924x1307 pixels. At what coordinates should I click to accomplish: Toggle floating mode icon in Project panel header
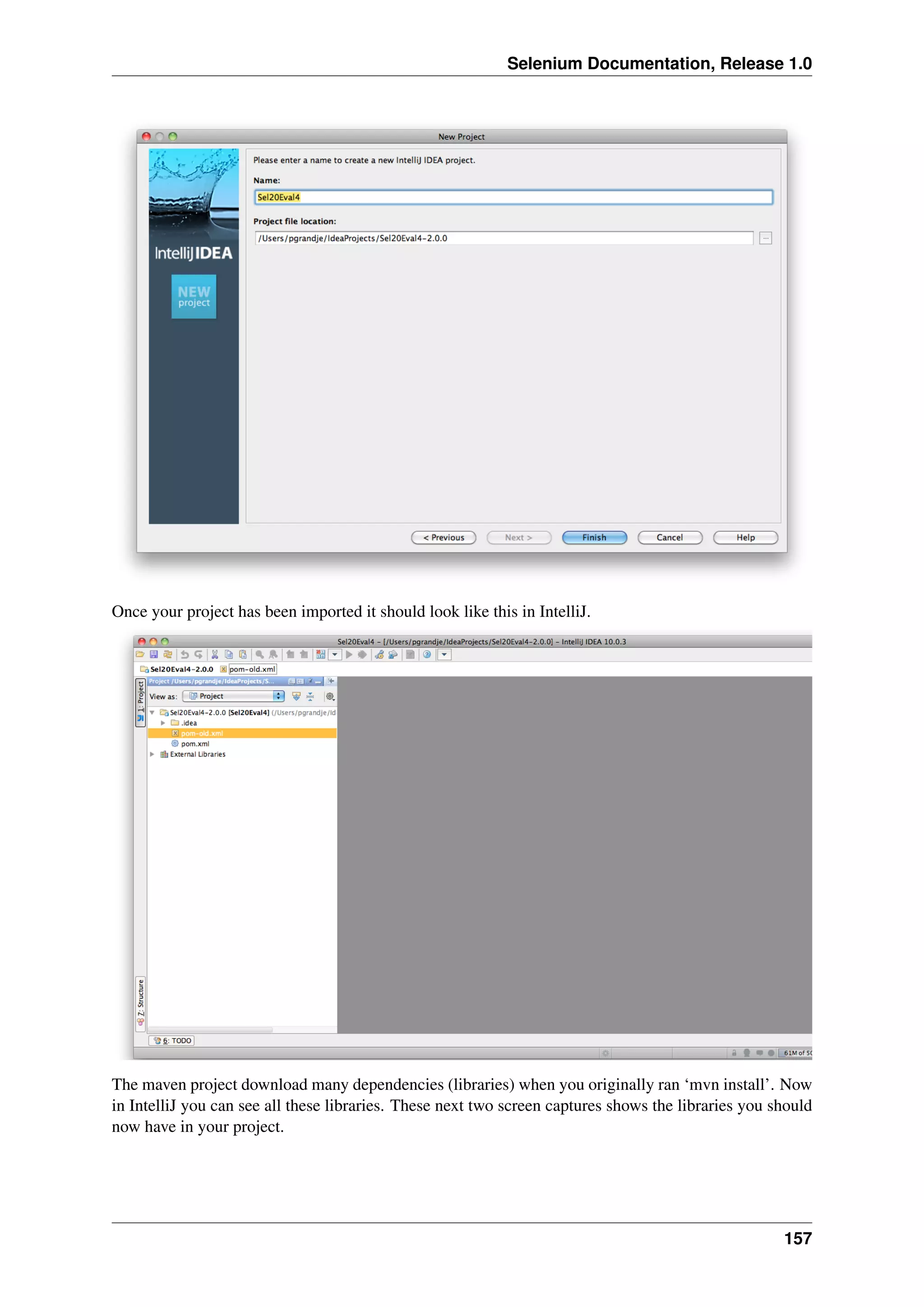(x=292, y=681)
